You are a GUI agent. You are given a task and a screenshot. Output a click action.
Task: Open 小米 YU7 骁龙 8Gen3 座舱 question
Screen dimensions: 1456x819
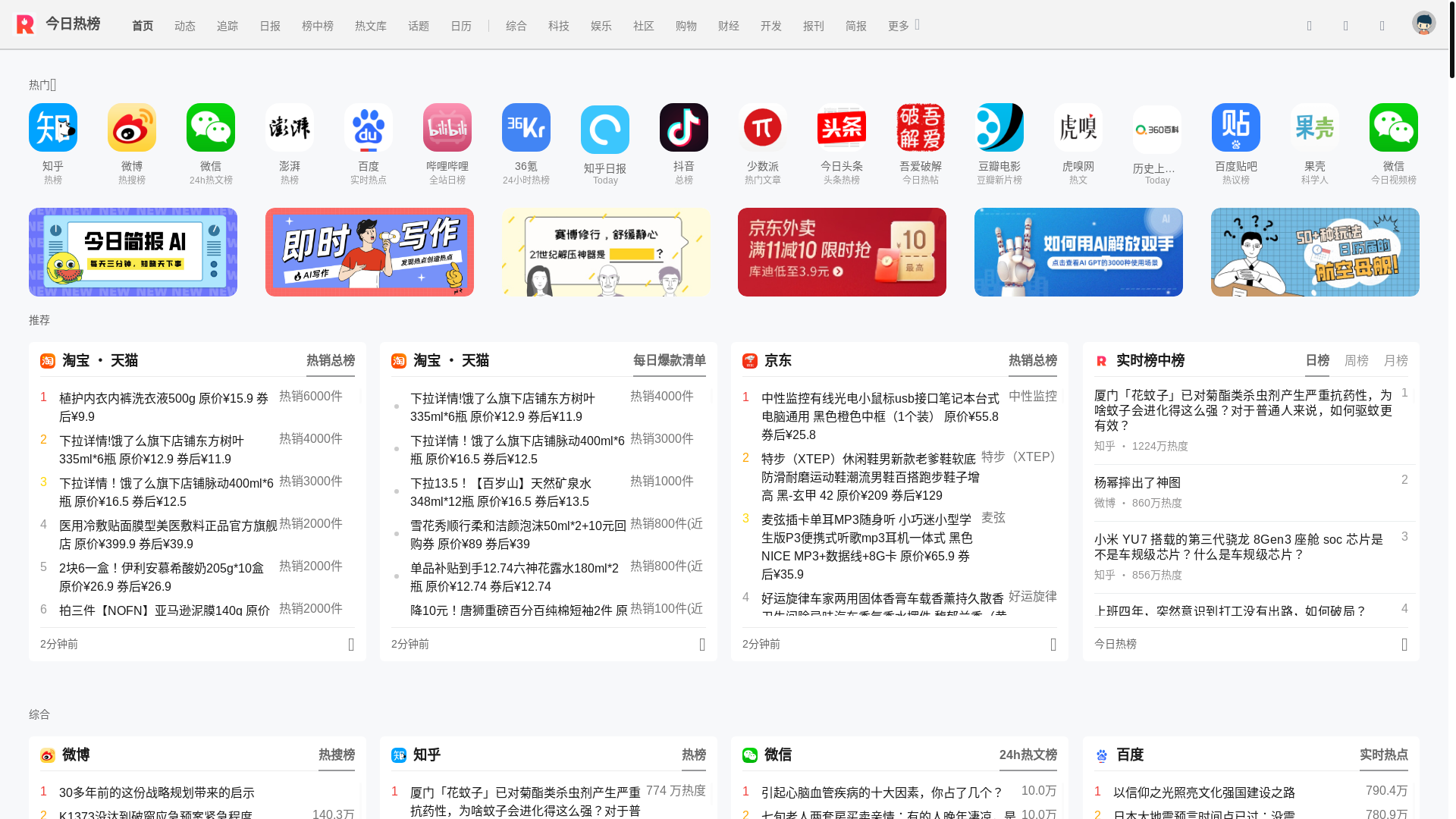click(x=1238, y=547)
